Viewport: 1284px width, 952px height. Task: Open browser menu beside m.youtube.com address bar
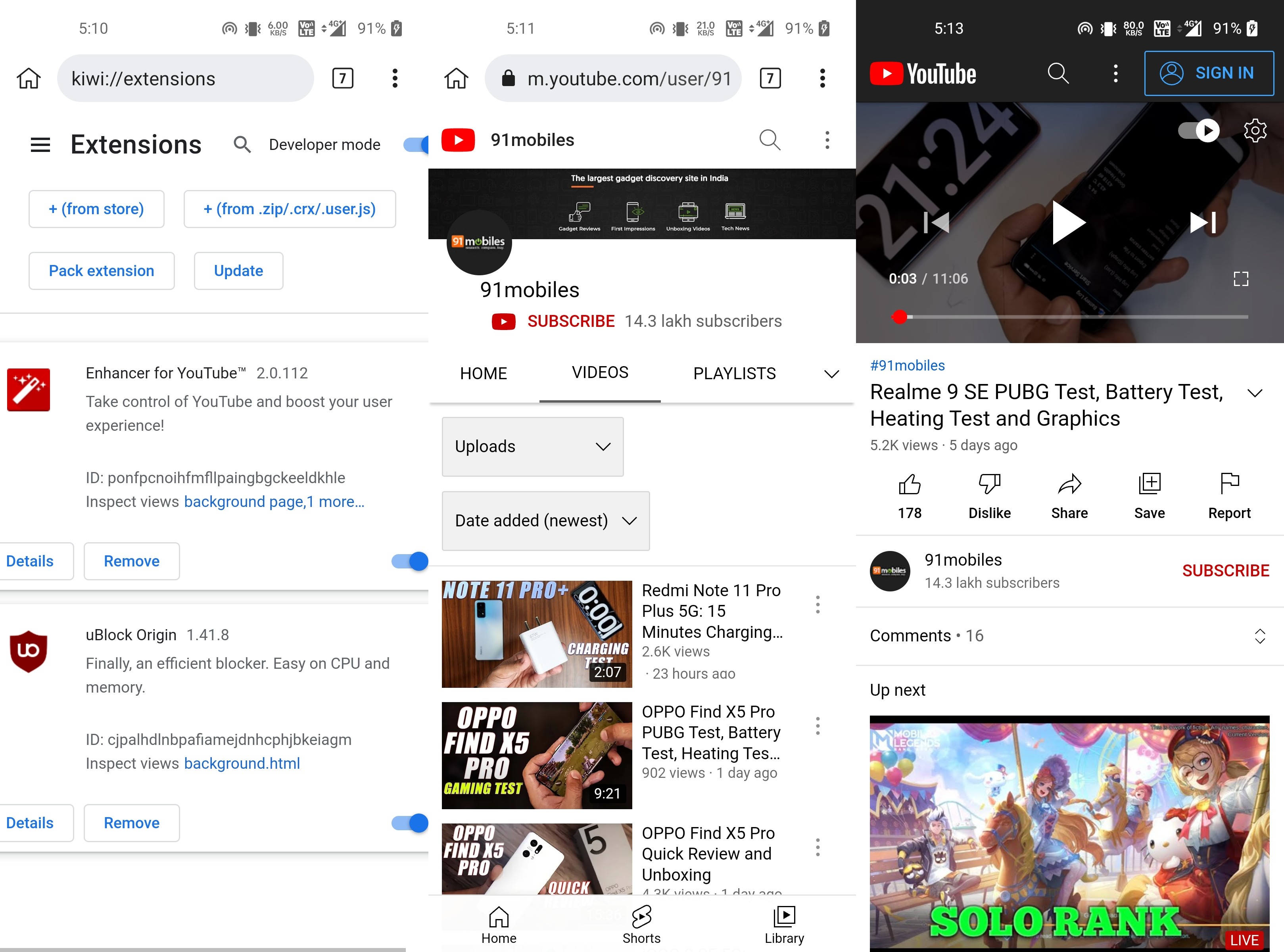[822, 78]
